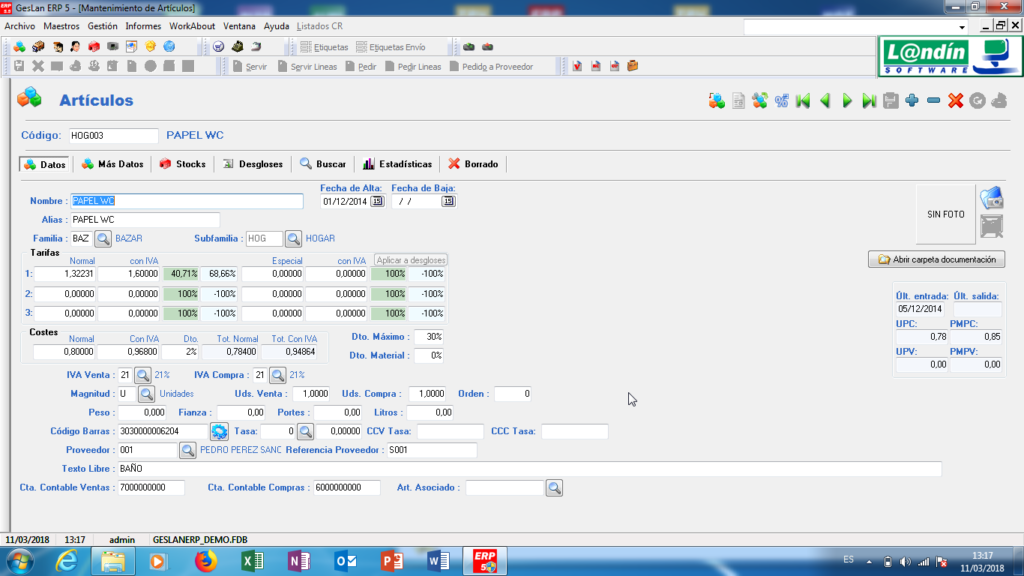The height and width of the screenshot is (576, 1024).
Task: Navigate to the first record
Action: click(x=804, y=100)
